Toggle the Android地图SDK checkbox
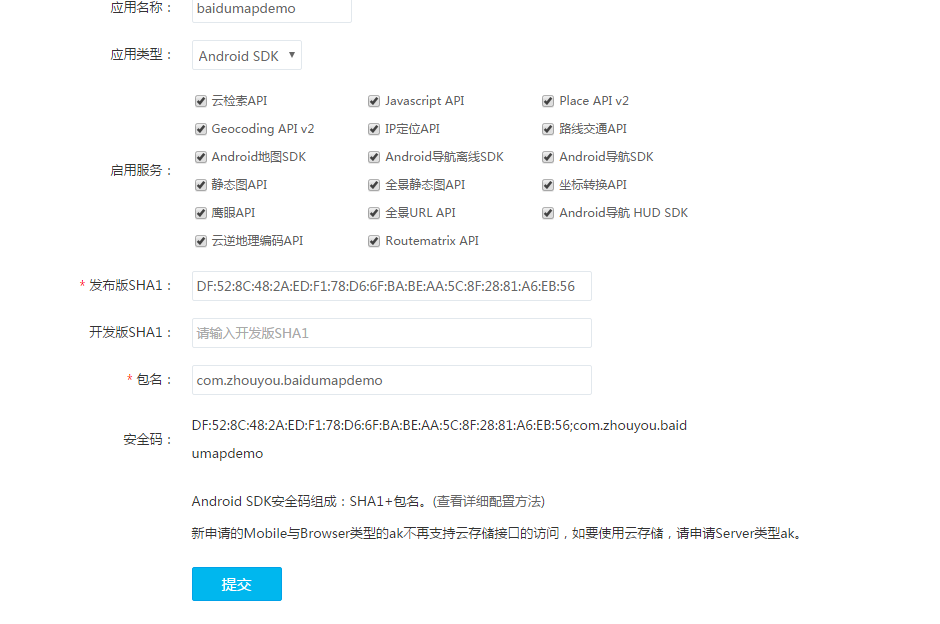This screenshot has width=940, height=624. click(201, 157)
